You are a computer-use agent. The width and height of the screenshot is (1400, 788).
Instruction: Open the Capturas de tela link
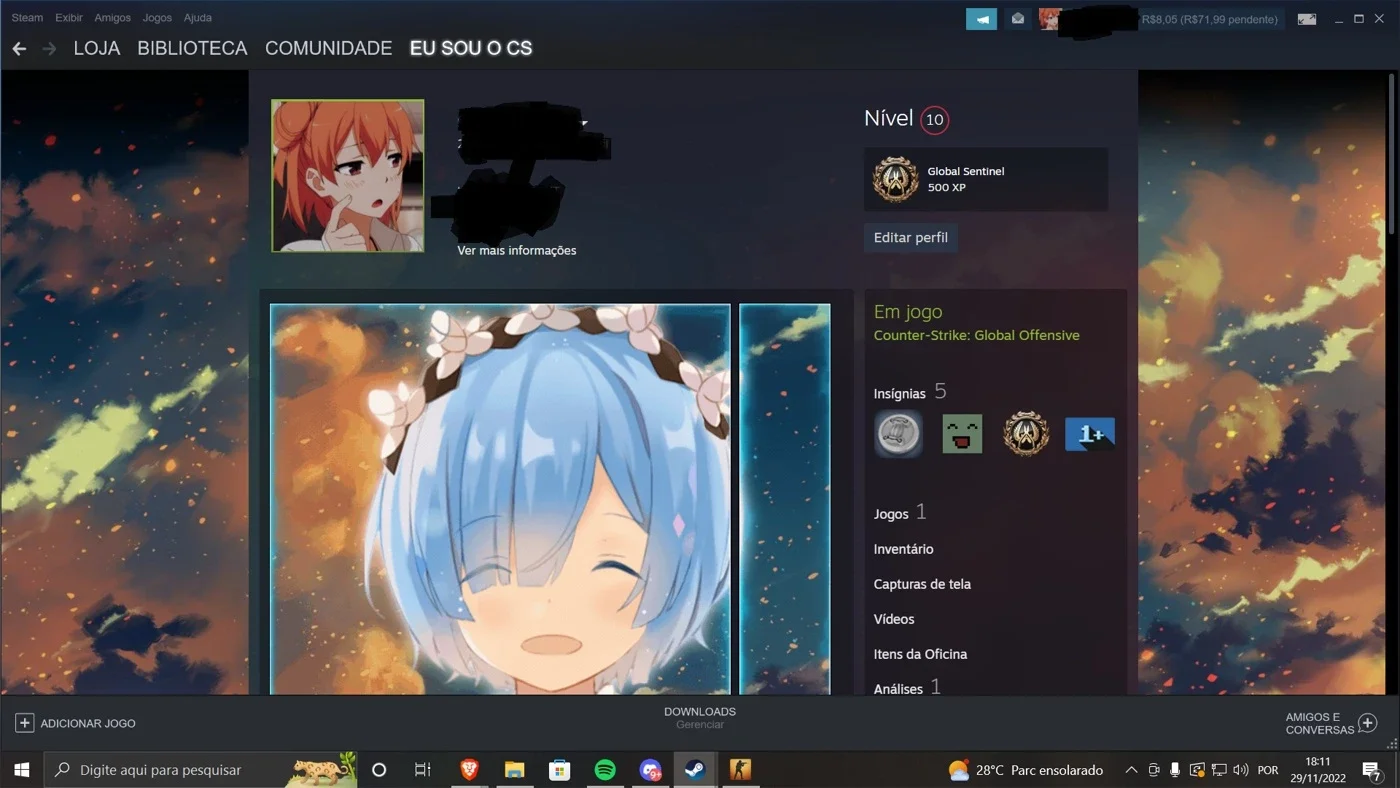pyautogui.click(x=922, y=584)
